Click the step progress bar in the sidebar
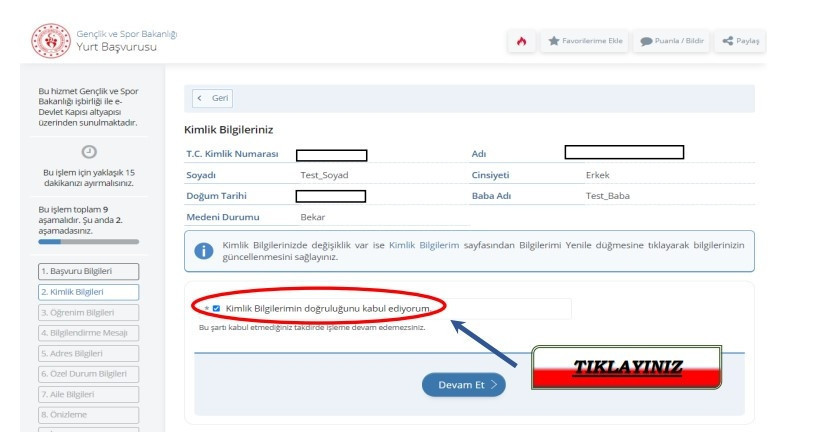This screenshot has width=823, height=438. 89,242
